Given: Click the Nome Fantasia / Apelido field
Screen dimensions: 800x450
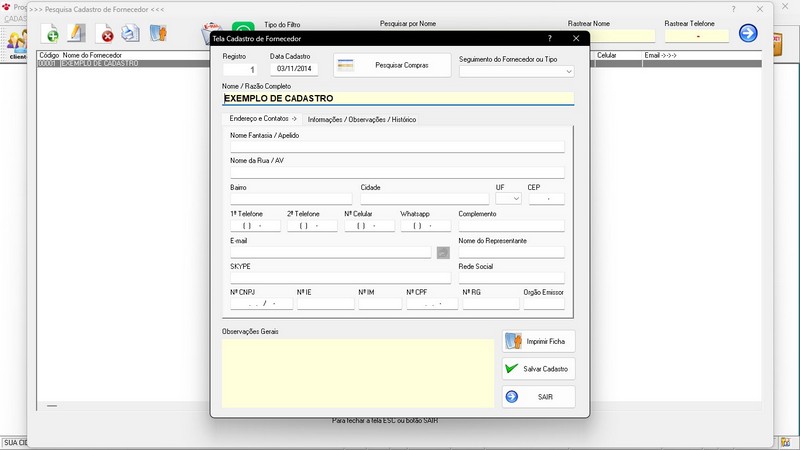Looking at the screenshot, I should pos(397,147).
